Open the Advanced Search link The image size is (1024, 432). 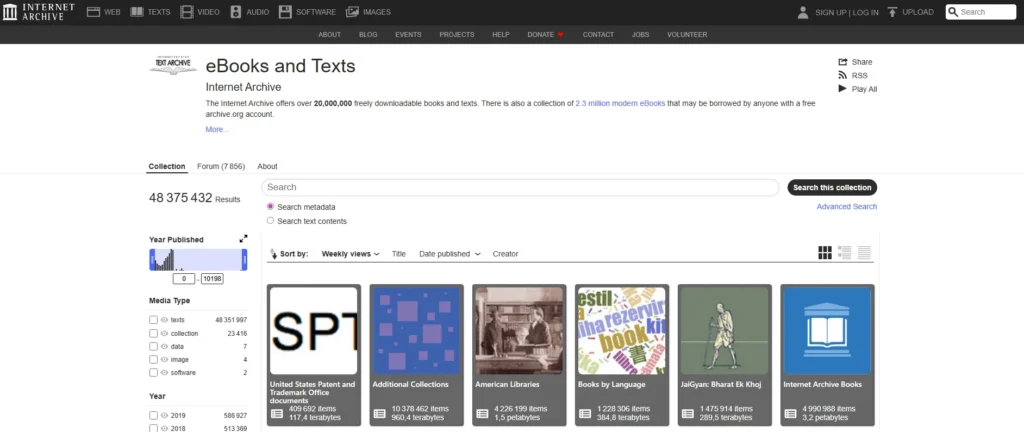point(846,206)
